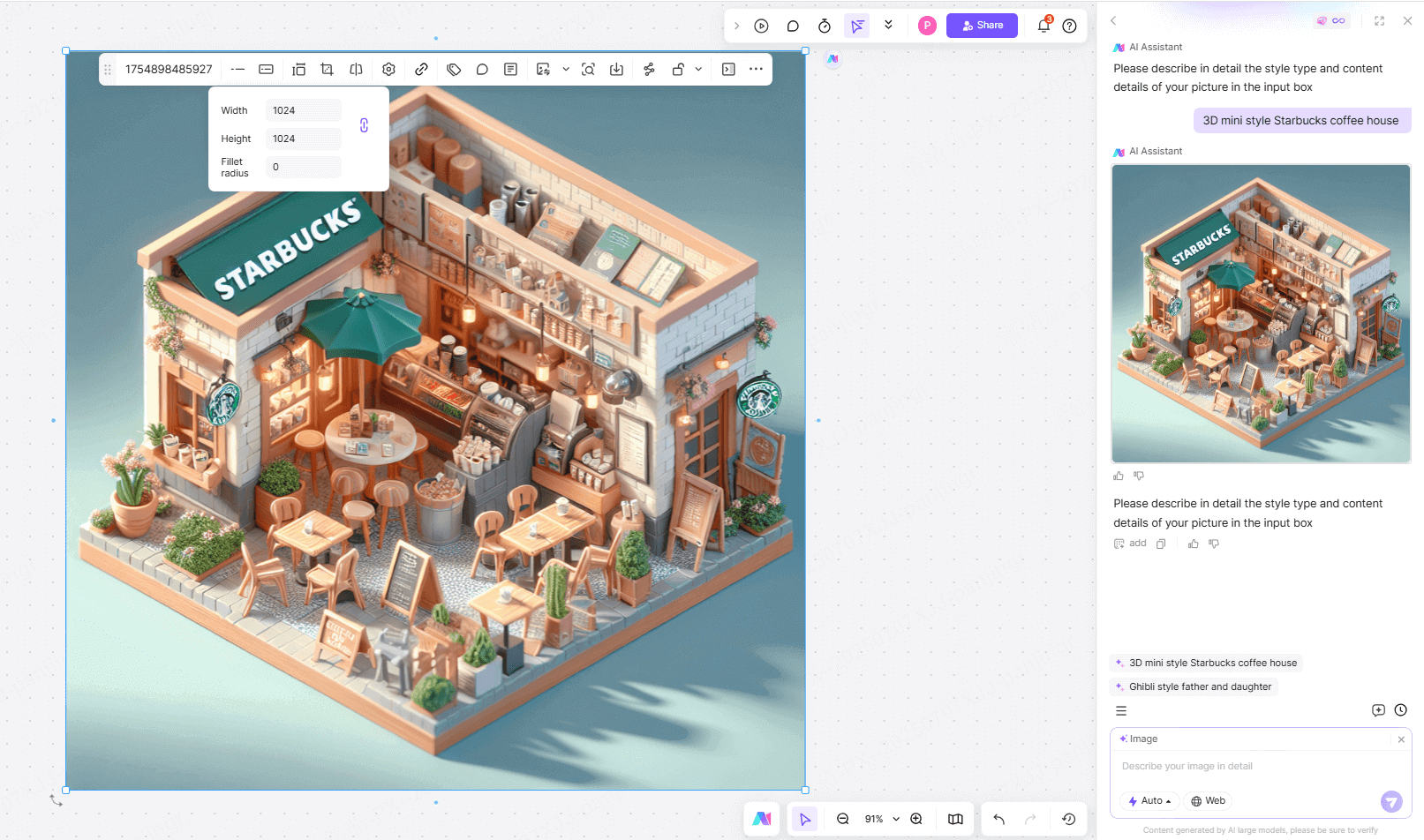Like the generated image with thumbs up
Image resolution: width=1424 pixels, height=840 pixels.
click(x=1119, y=476)
